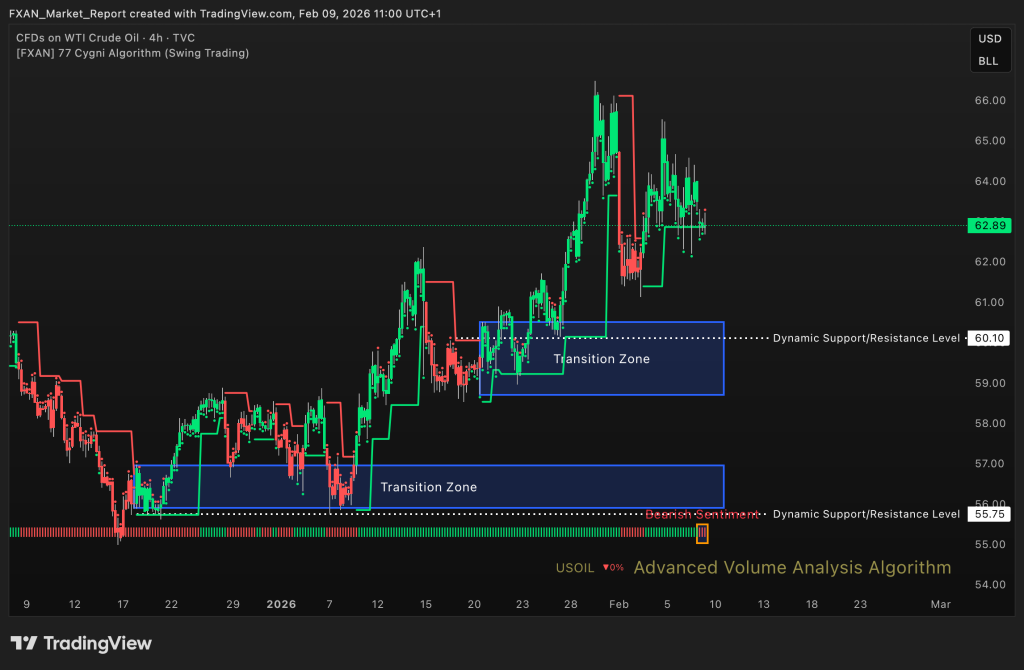Click the USD currency label
Screen dimensions: 1024x670
click(x=988, y=39)
